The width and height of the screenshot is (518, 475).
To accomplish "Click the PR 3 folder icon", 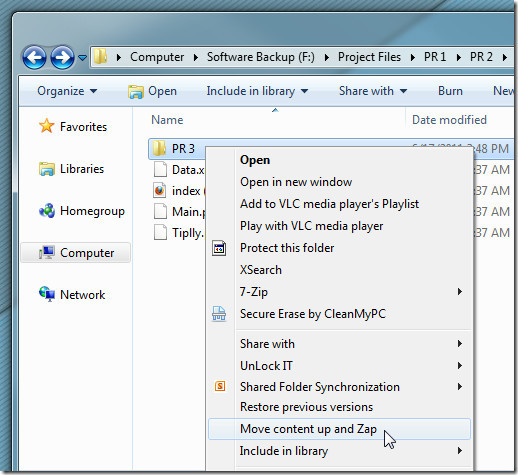I will (159, 148).
